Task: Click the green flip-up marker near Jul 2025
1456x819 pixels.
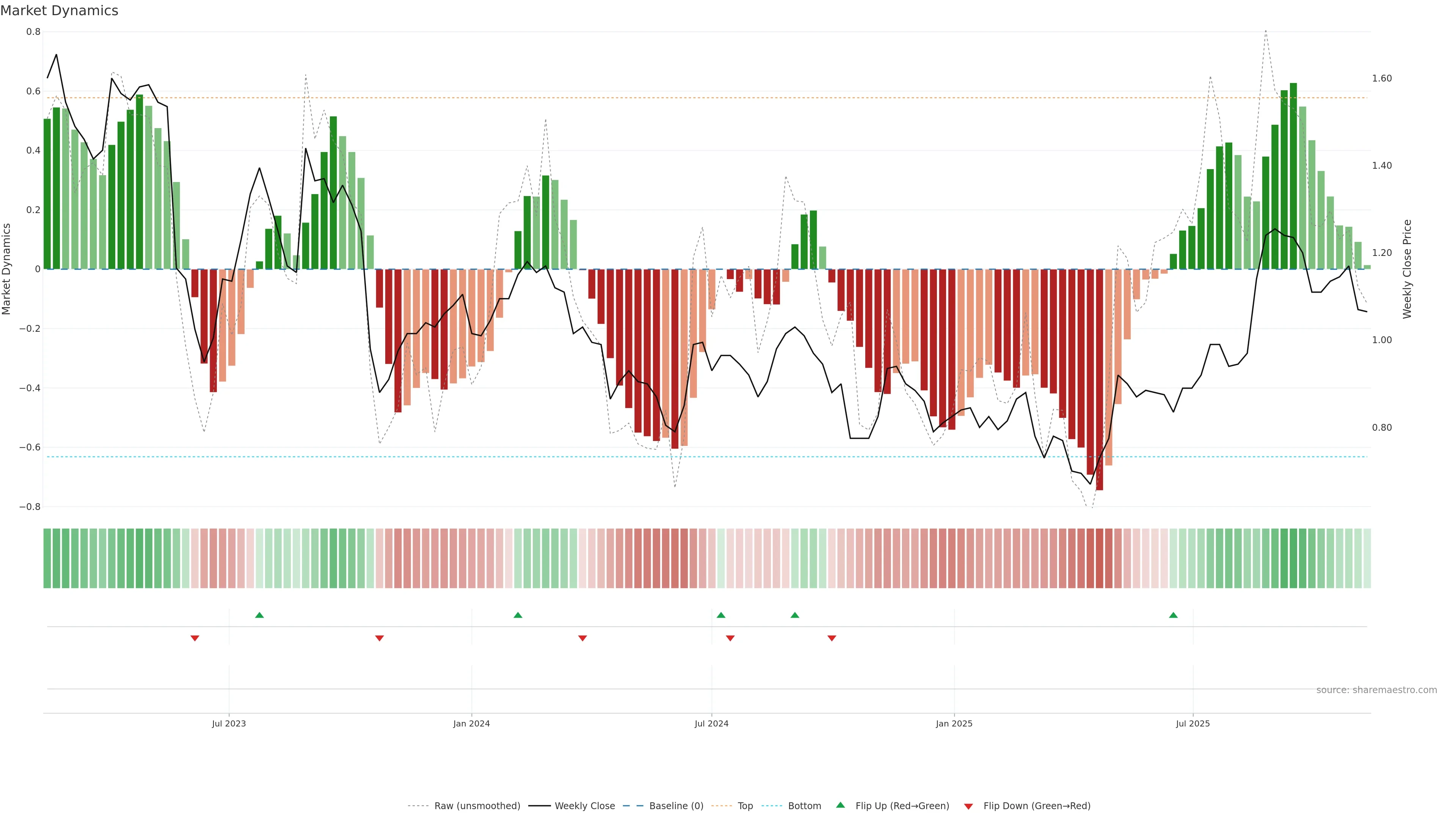Action: click(x=1174, y=615)
